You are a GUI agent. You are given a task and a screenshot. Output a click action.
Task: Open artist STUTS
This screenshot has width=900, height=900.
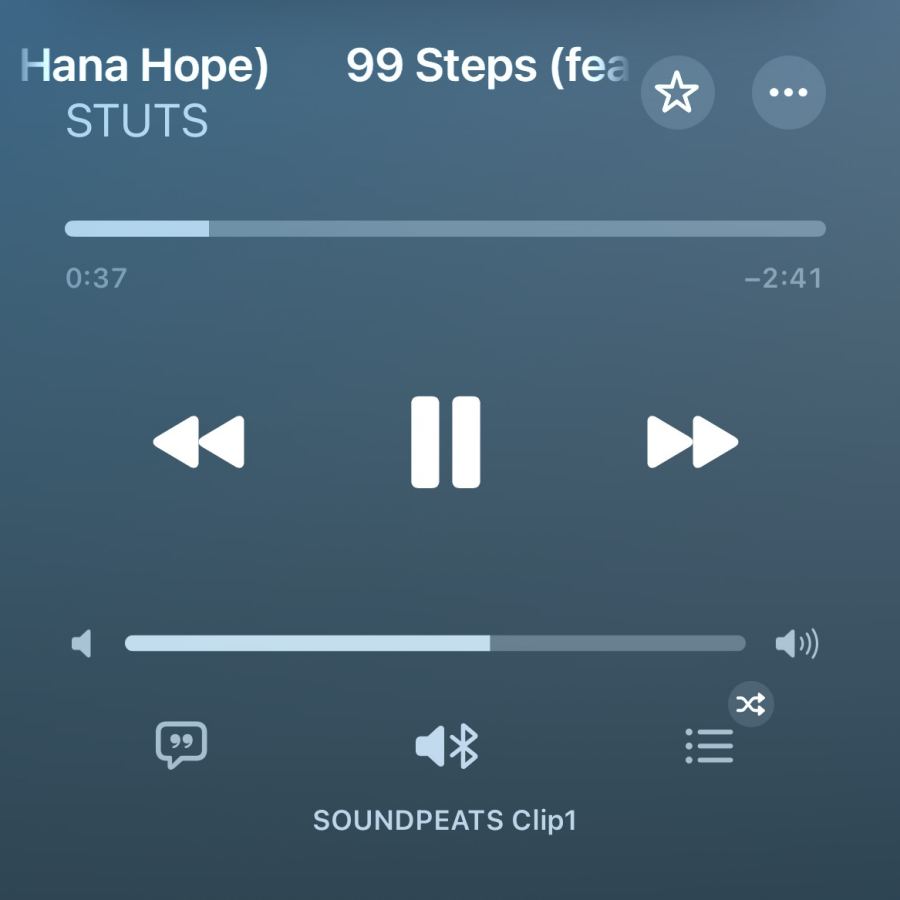(137, 121)
